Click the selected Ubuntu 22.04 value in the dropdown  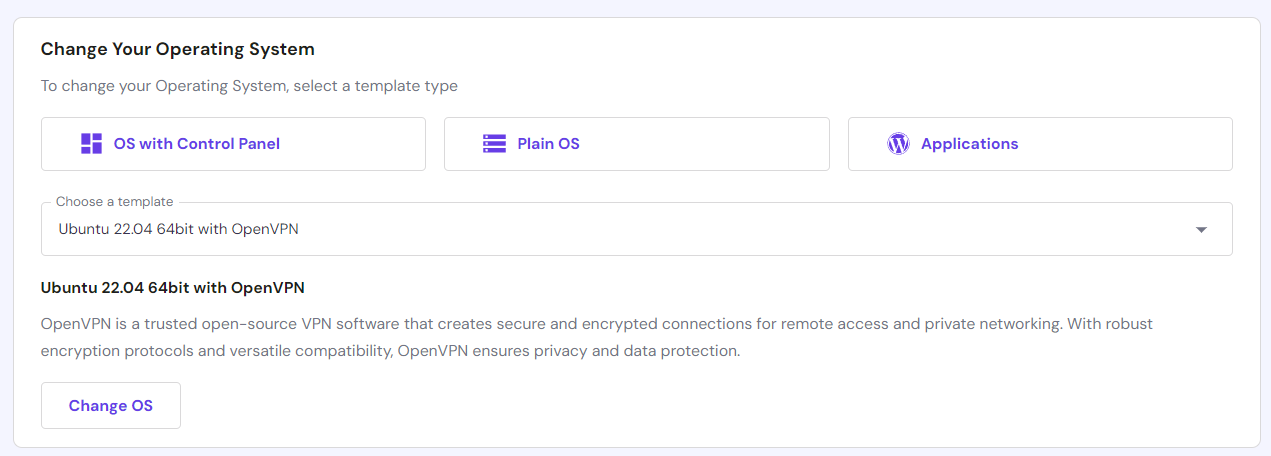179,229
